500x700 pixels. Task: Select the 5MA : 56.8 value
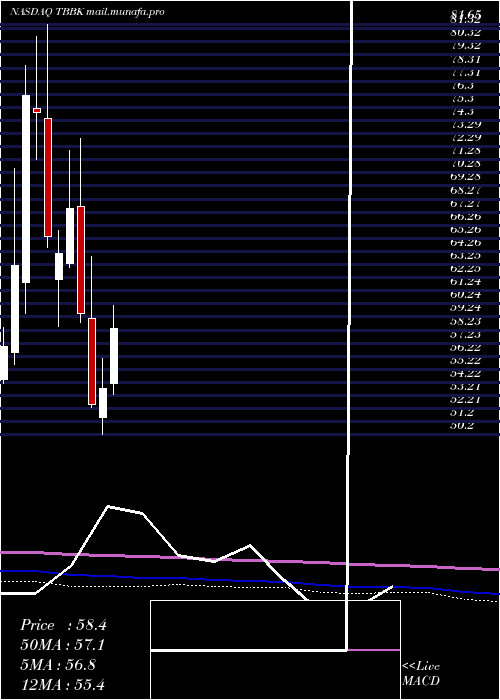click(x=58, y=665)
